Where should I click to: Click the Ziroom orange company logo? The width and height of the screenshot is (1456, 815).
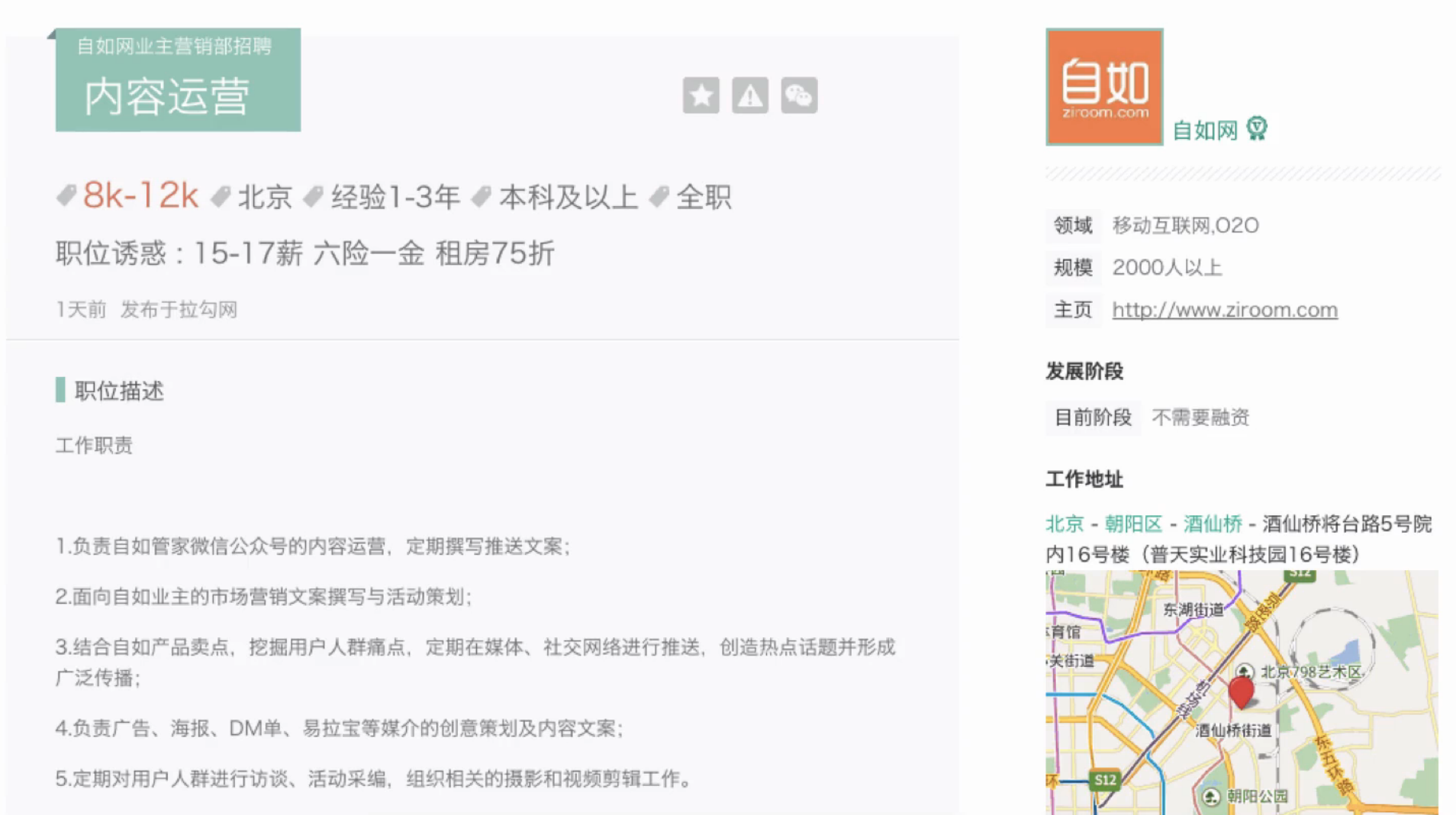click(1104, 87)
